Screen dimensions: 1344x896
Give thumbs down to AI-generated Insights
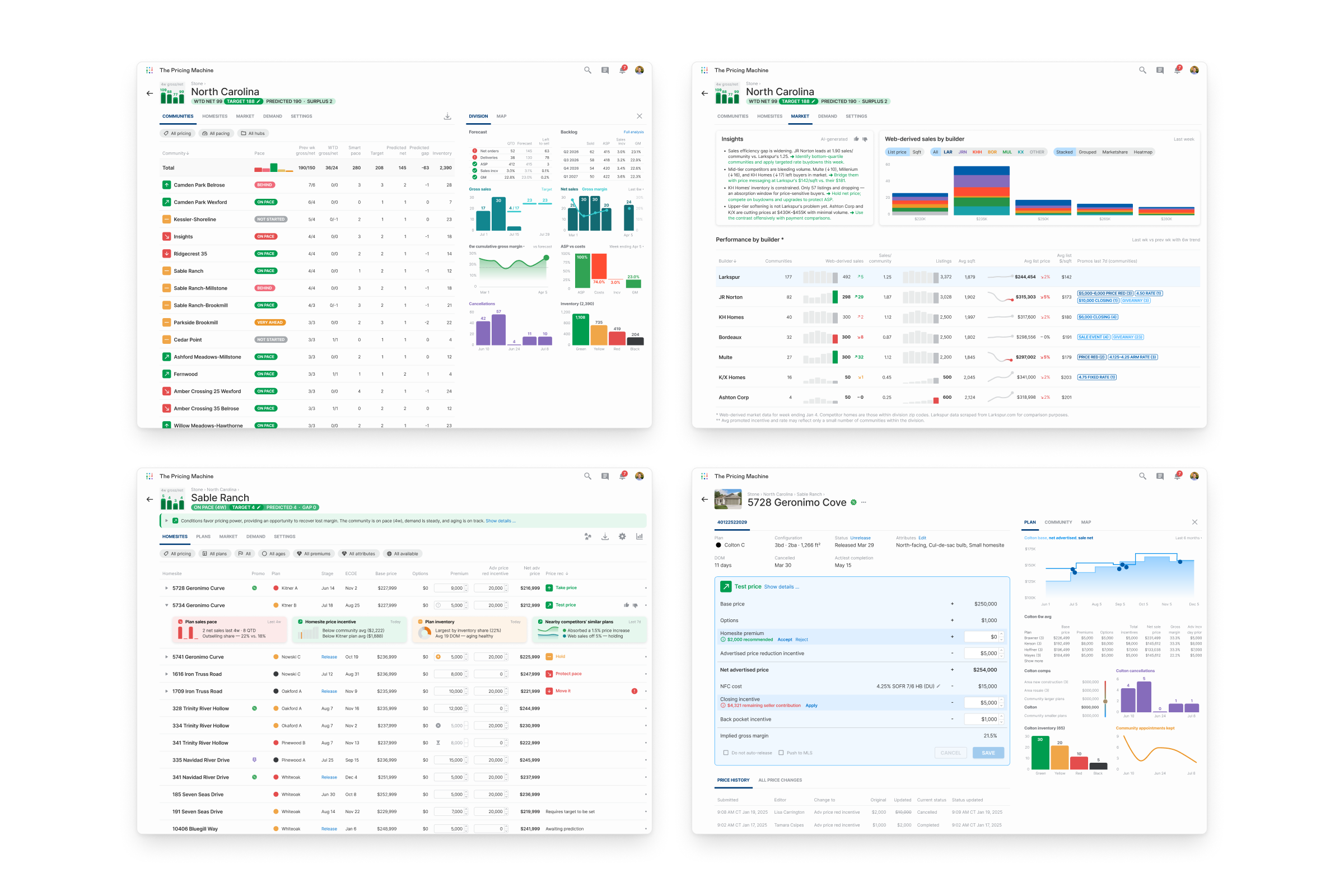click(865, 139)
